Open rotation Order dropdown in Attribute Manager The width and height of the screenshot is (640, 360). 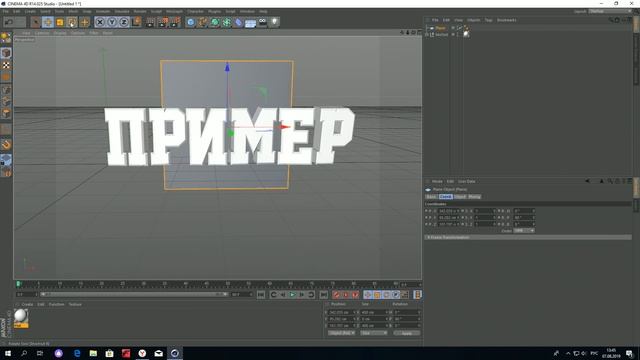pyautogui.click(x=524, y=231)
